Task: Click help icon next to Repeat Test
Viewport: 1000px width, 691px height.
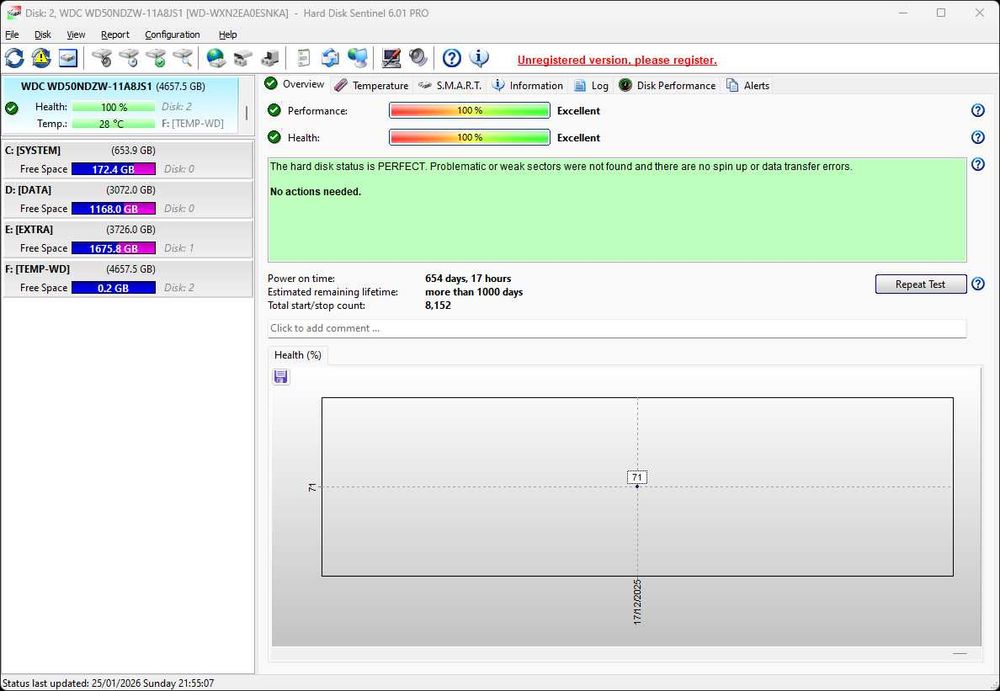Action: click(x=978, y=284)
